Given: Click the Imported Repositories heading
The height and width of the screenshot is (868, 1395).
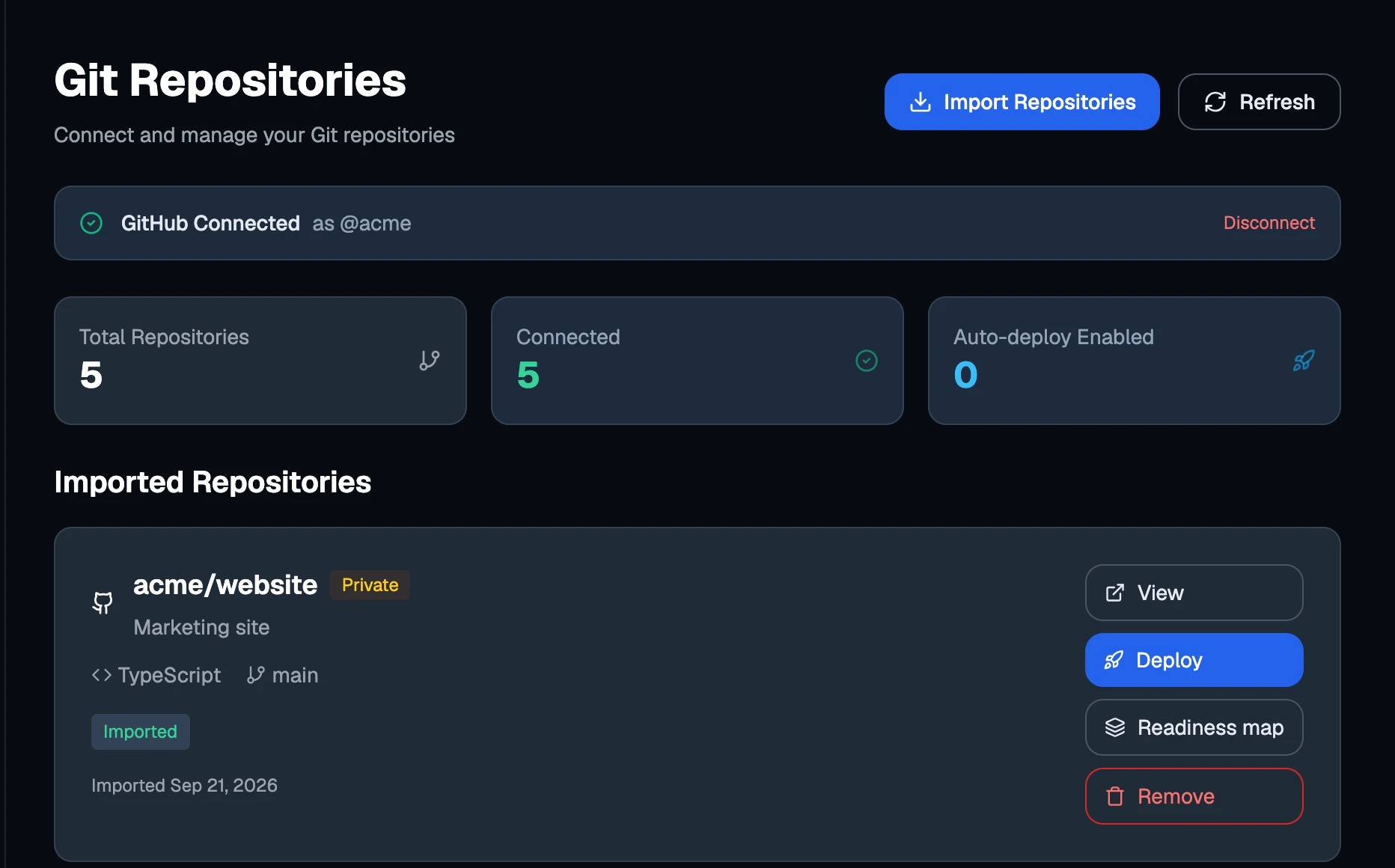Looking at the screenshot, I should [x=213, y=482].
